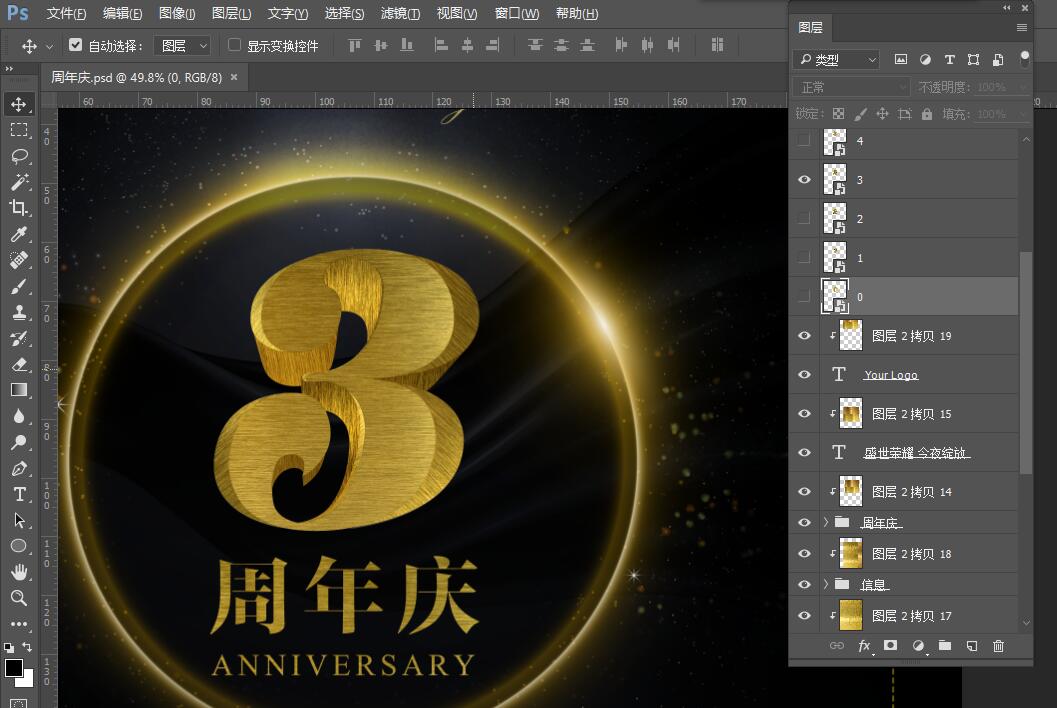Hide the 图层 2 拷贝 19 layer
This screenshot has width=1057, height=708.
(x=804, y=335)
